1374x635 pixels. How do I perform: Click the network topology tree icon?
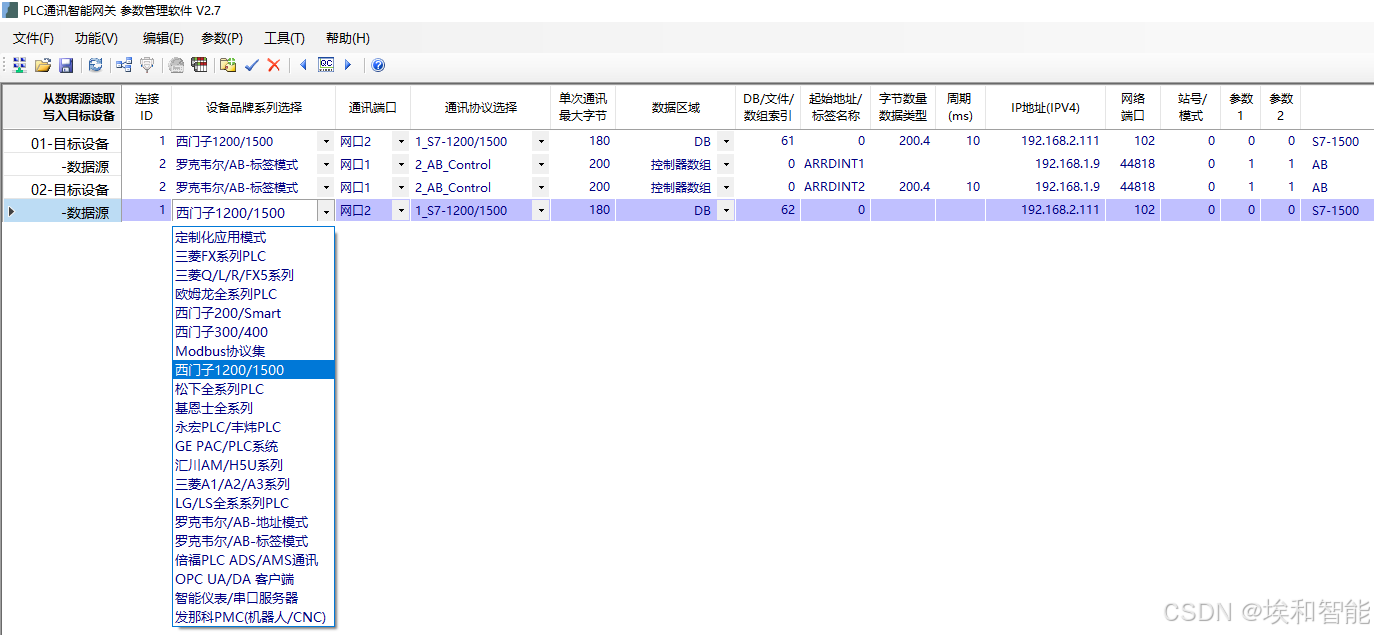(x=124, y=65)
